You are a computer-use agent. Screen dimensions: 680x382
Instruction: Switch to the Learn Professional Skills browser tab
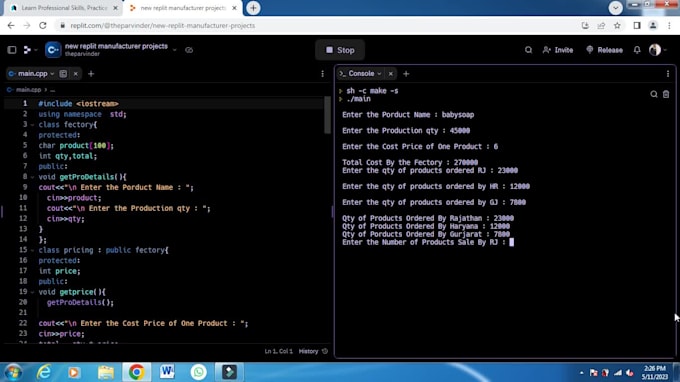click(64, 8)
